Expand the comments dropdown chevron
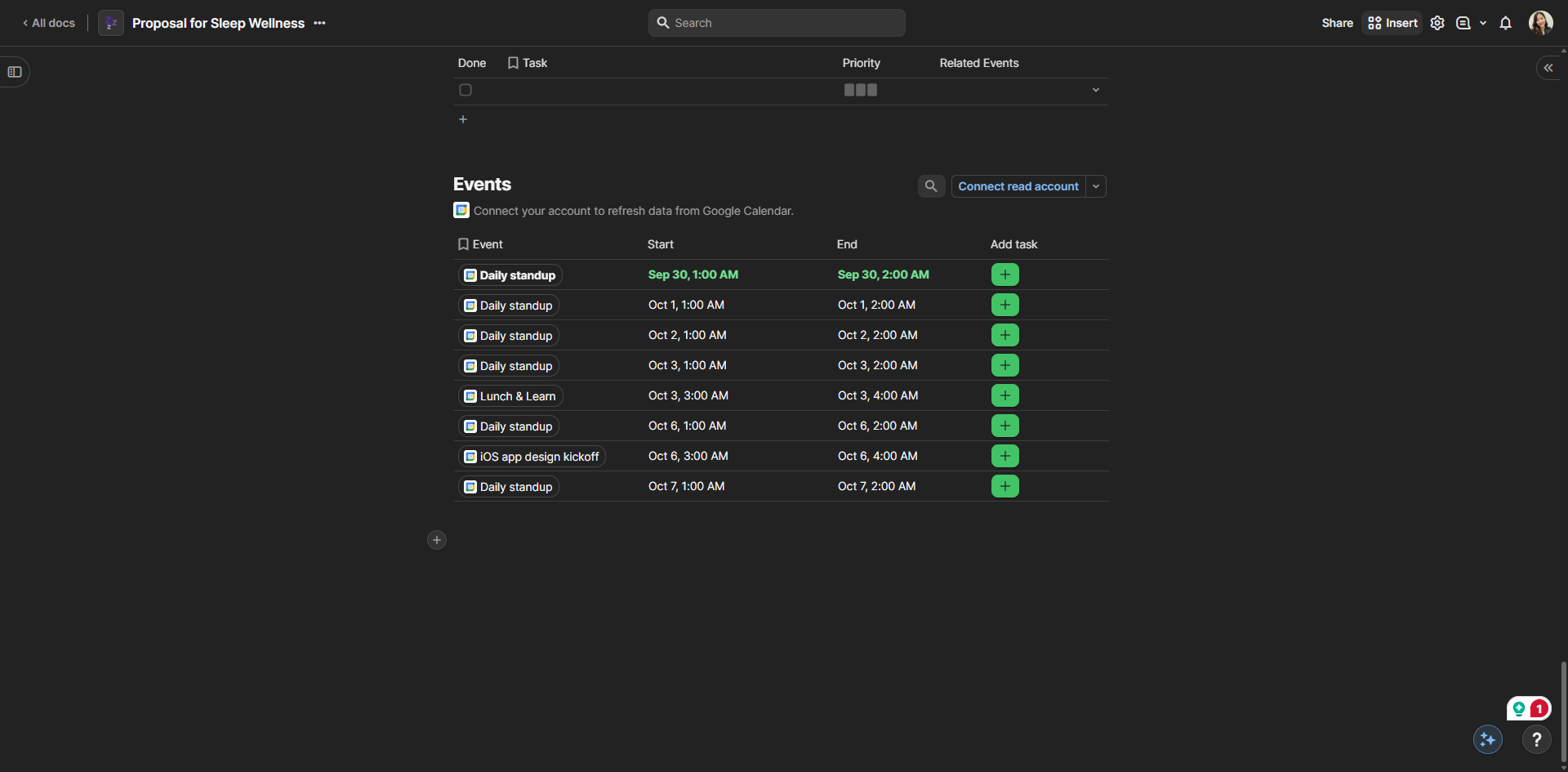Screen dimensions: 1568x772 click(1483, 23)
